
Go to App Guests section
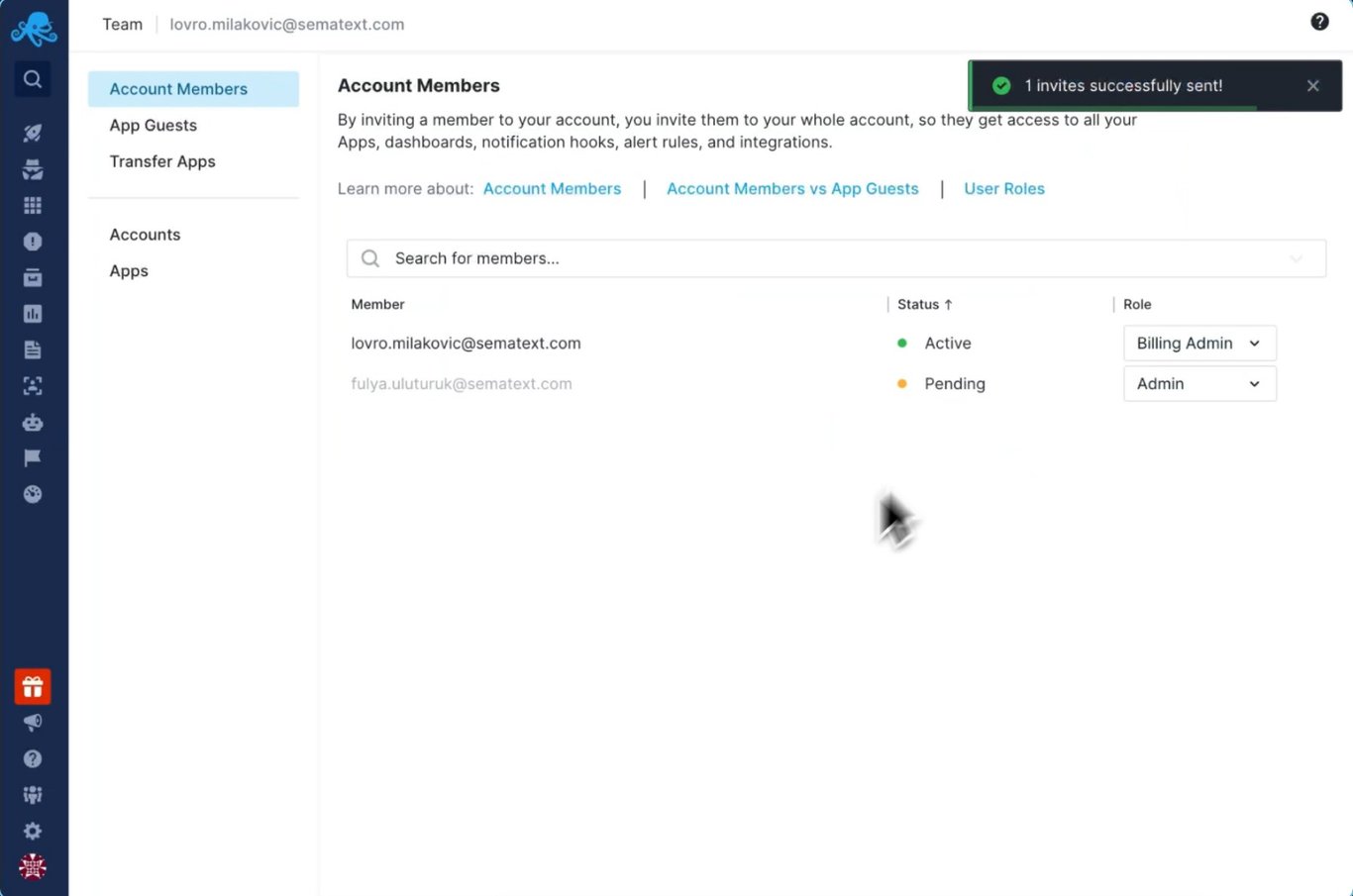click(x=154, y=126)
